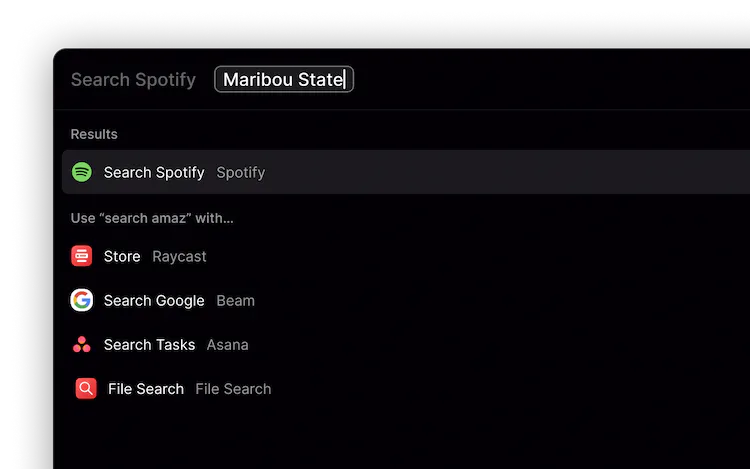Open the Store command title
This screenshot has height=469, width=750.
click(x=122, y=256)
